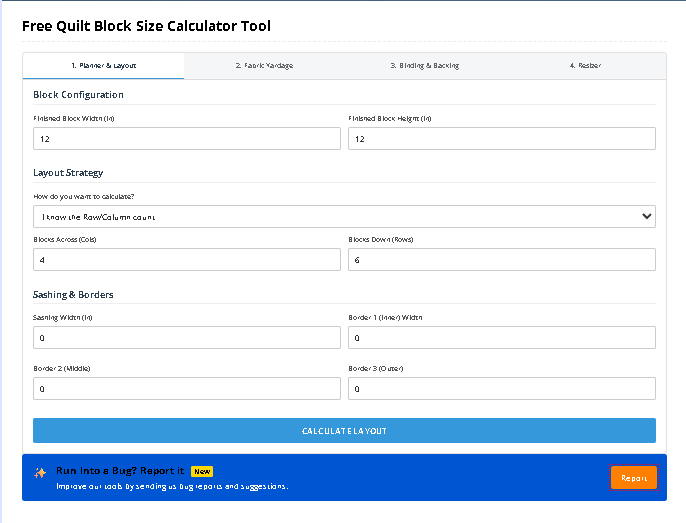
Task: Click the Run Into a Bug headline
Action: point(120,471)
